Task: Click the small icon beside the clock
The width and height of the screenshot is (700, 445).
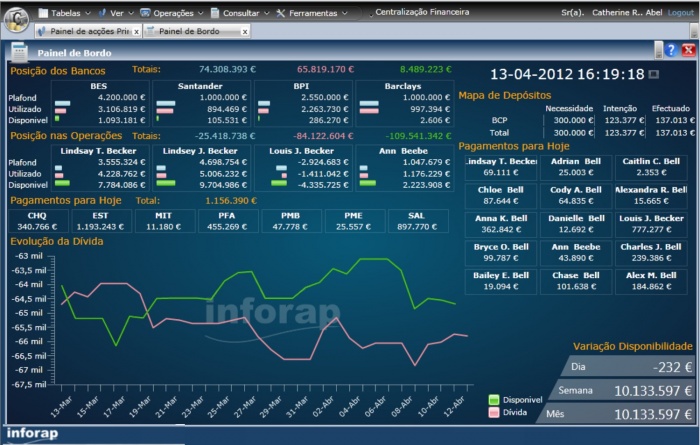Action: coord(654,74)
